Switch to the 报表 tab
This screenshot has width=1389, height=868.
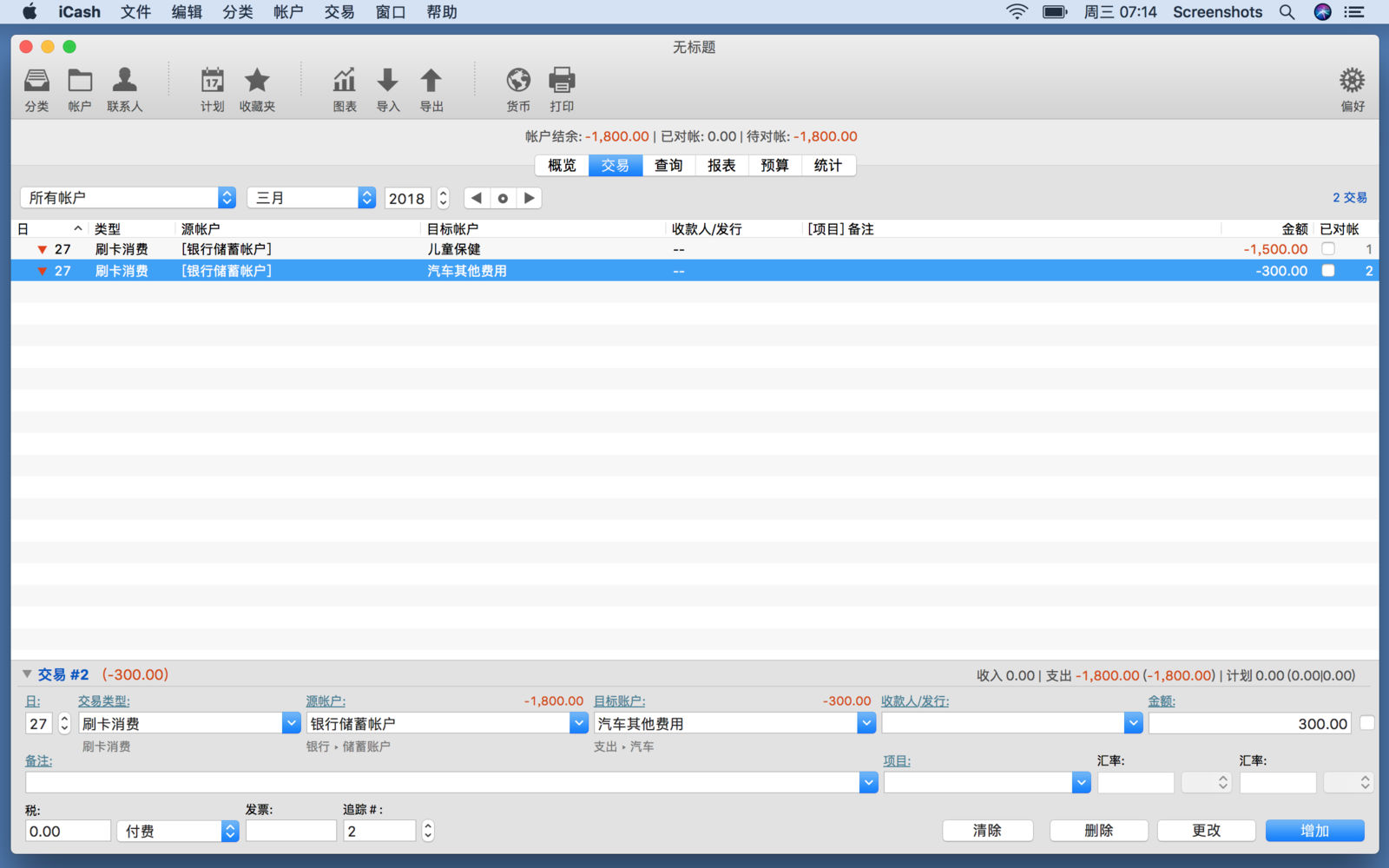click(721, 165)
